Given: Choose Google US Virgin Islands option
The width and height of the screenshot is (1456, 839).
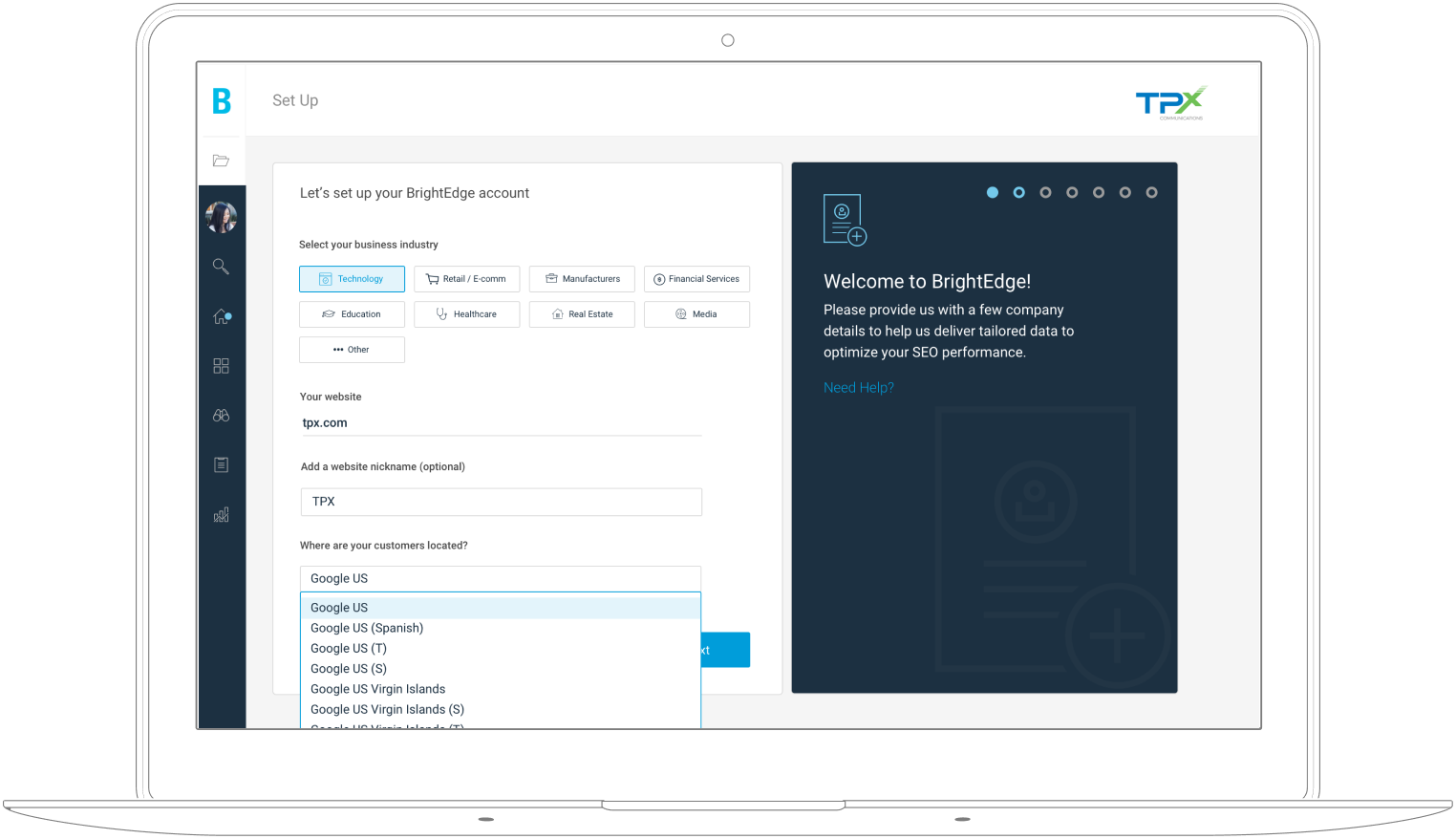Looking at the screenshot, I should 501,689.
